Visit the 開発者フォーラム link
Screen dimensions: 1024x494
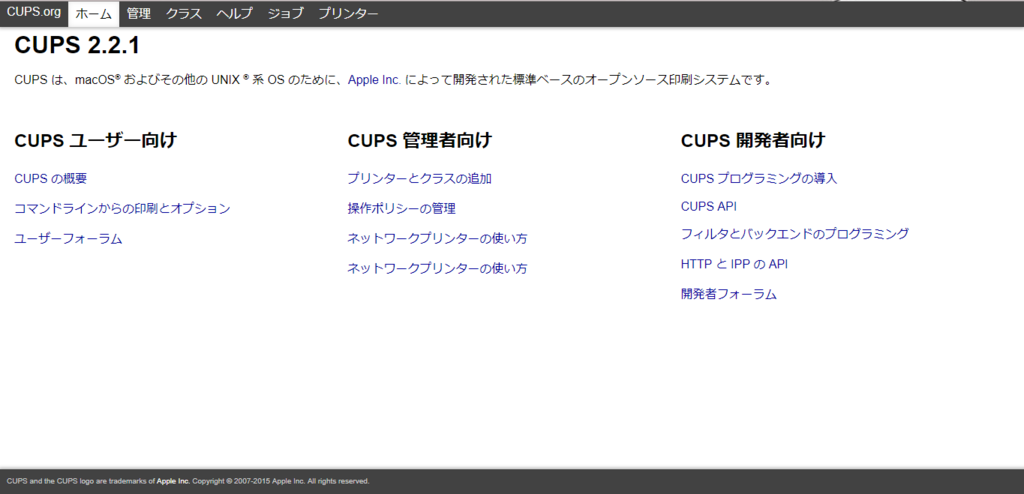coord(729,294)
